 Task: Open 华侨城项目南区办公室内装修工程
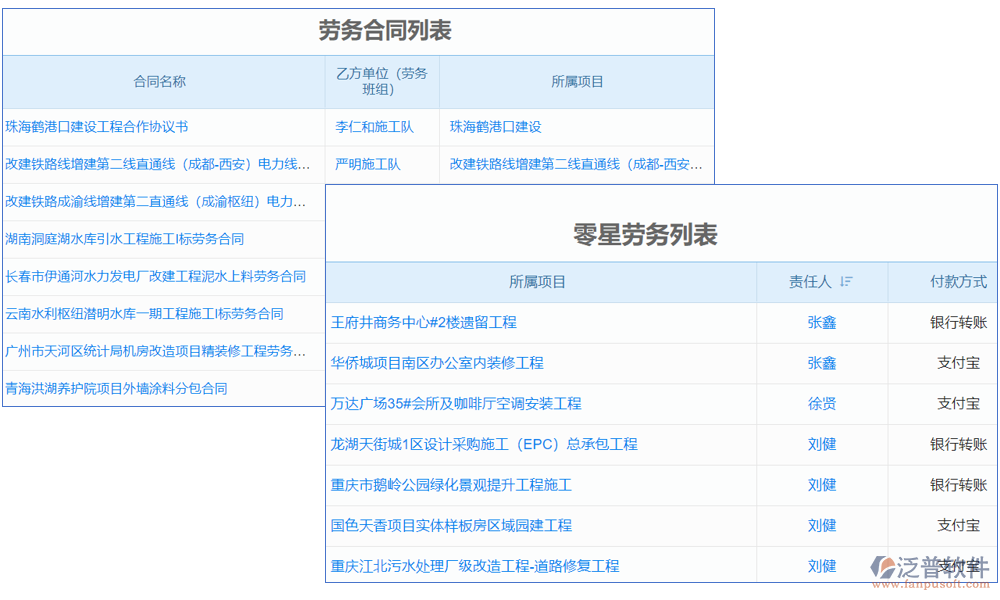click(x=437, y=363)
